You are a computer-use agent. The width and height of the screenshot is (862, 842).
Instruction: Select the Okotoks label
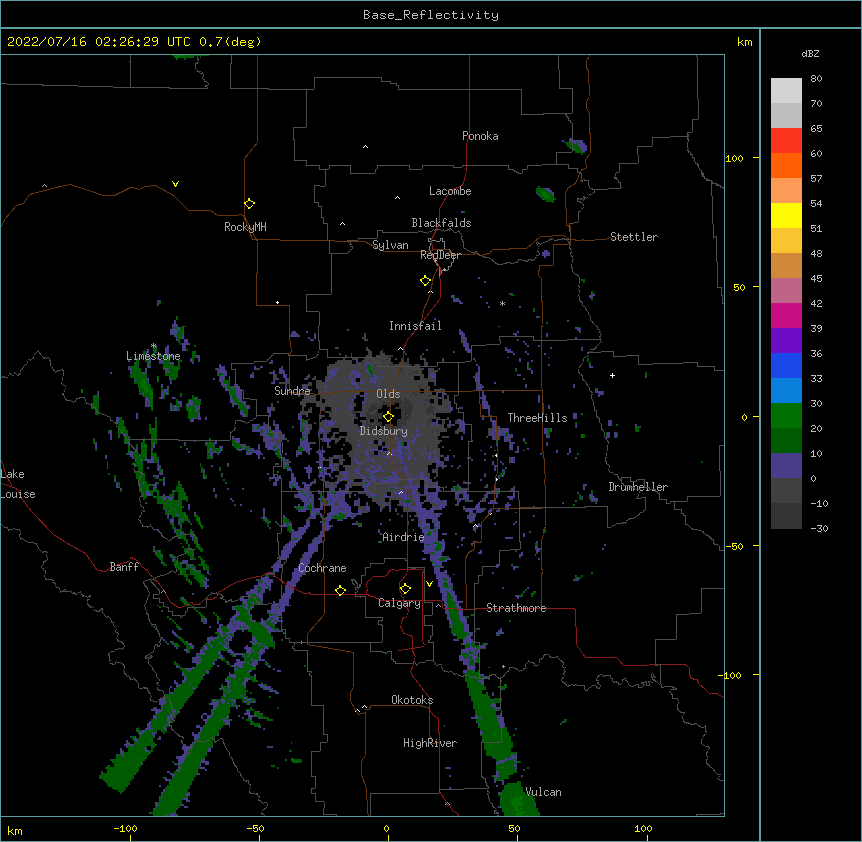[x=412, y=700]
